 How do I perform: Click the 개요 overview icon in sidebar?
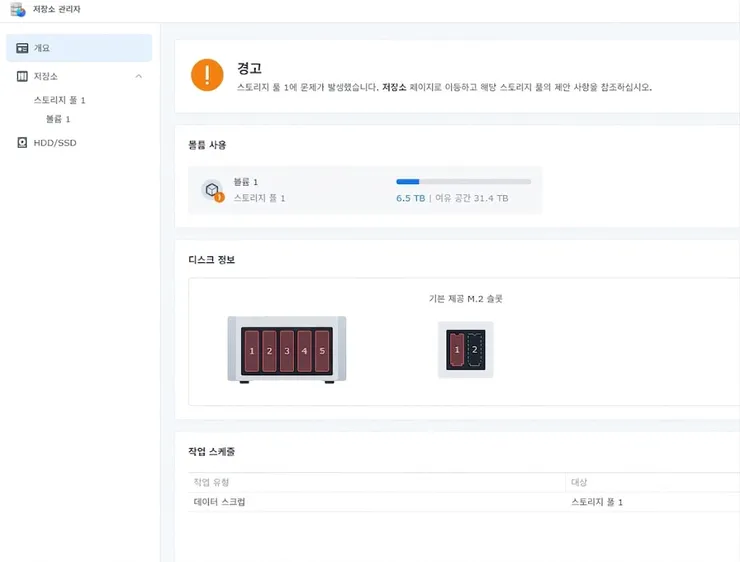coord(22,48)
